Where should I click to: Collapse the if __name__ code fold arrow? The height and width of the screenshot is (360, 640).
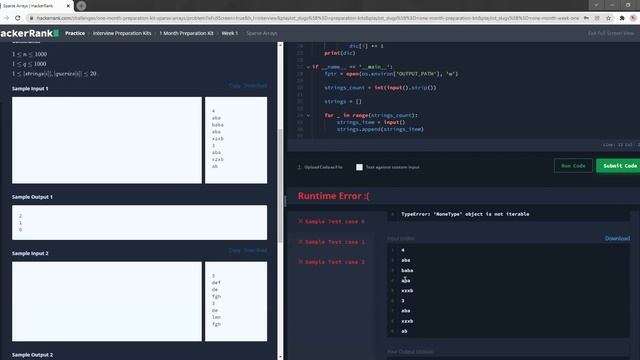[308, 67]
